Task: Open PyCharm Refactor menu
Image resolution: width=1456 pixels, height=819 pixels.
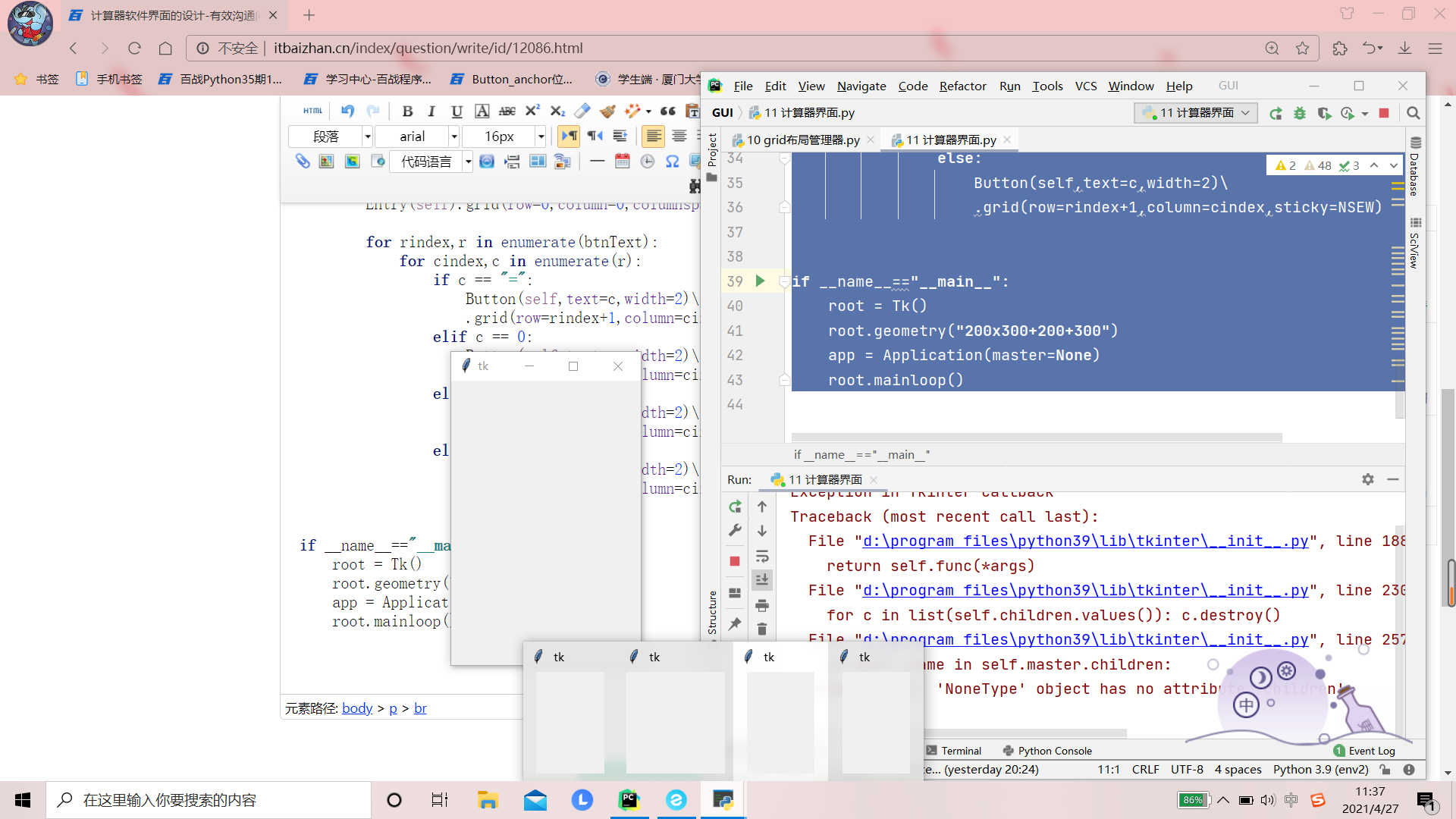Action: pos(963,86)
